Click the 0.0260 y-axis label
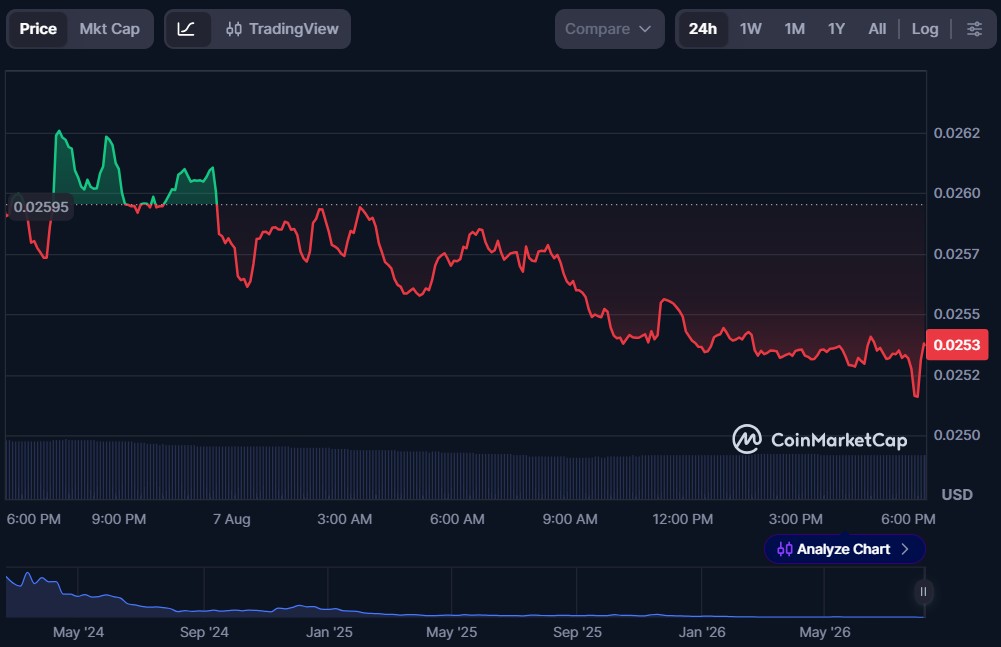1001x647 pixels. tap(956, 193)
